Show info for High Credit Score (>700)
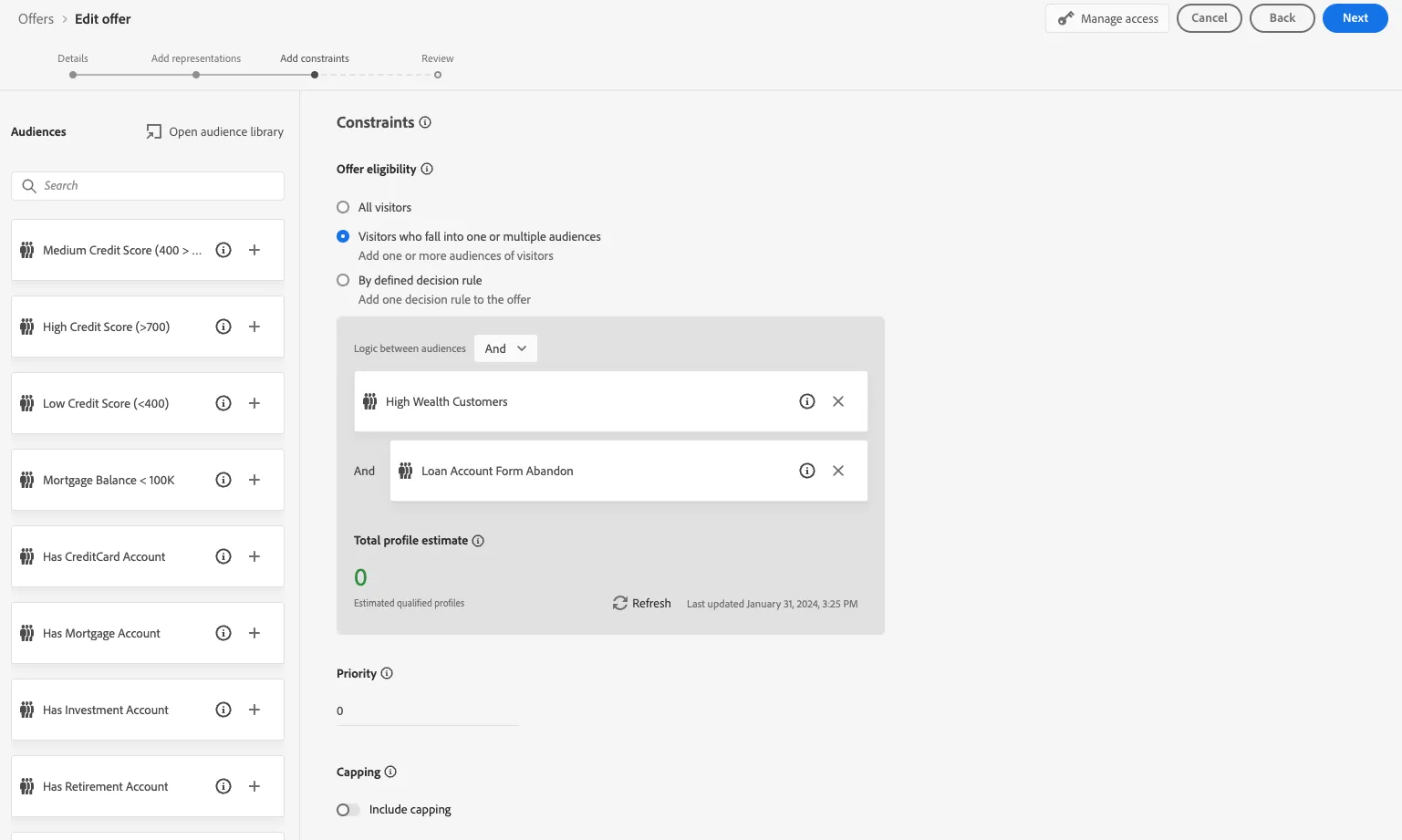Screen dimensions: 1402x840 [223, 327]
